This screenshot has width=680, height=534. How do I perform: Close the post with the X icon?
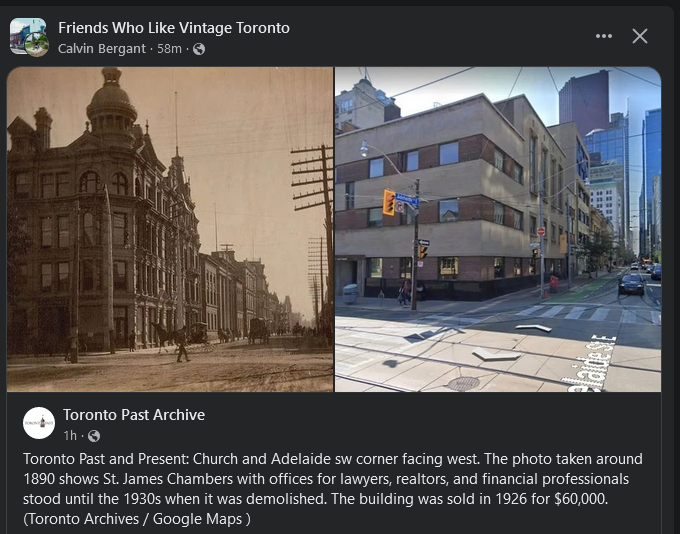(x=640, y=36)
